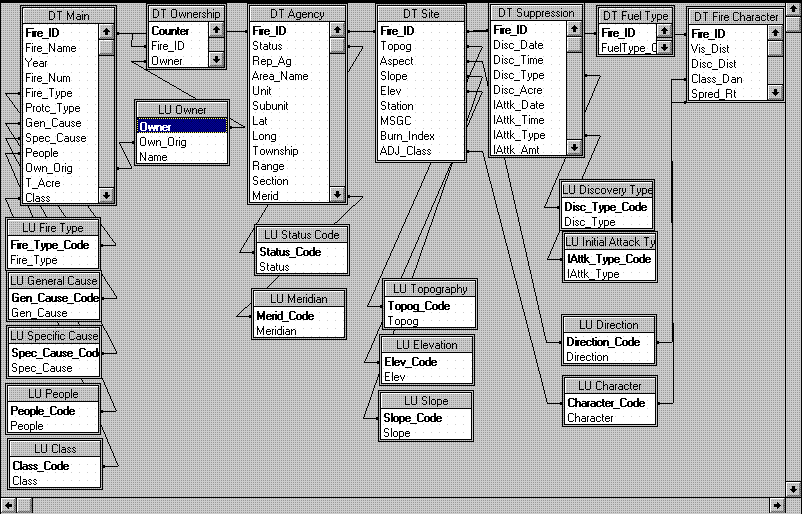Select Merid_Code in LU Meridian
Screen dimensions: 802x514
(x=285, y=316)
